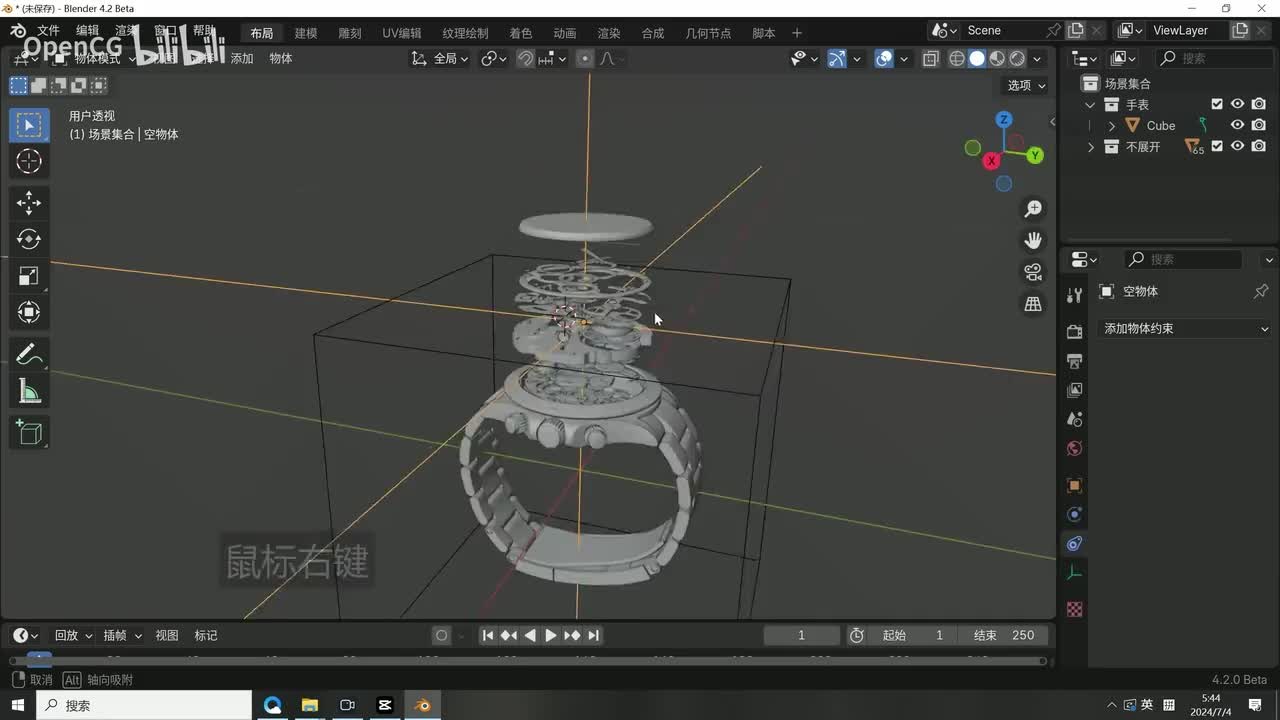
Task: Open the Object properties tab
Action: click(1075, 485)
